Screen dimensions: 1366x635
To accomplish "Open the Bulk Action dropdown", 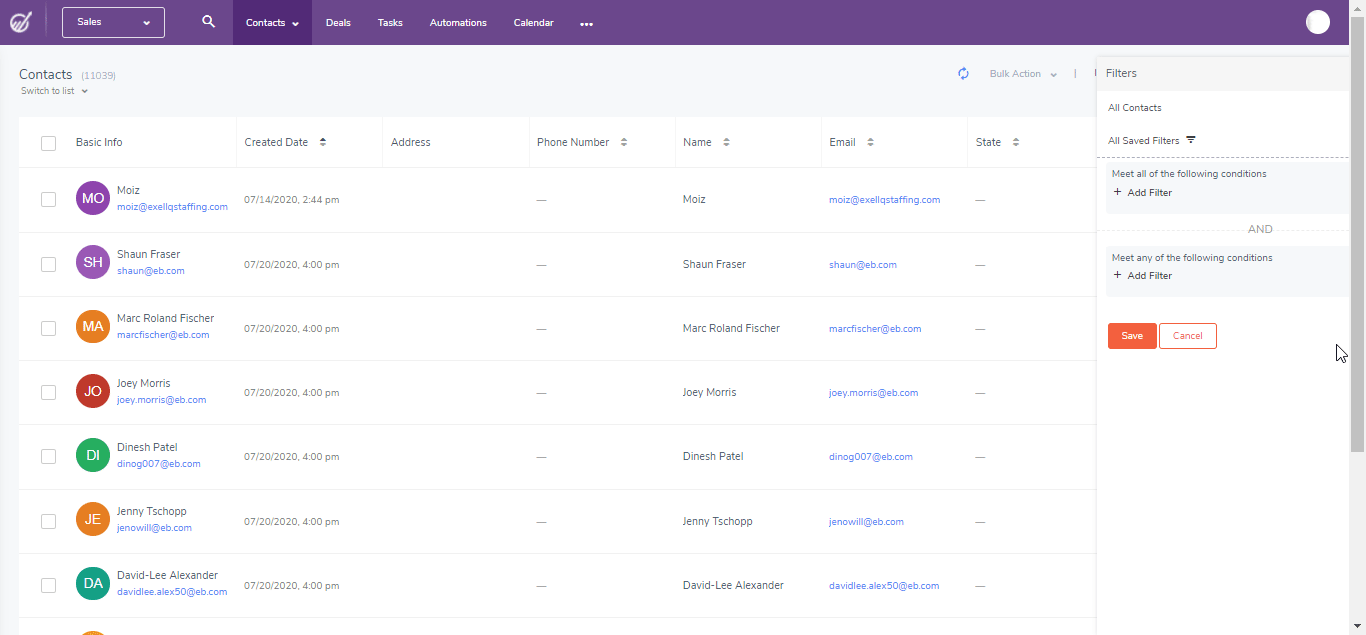I will coord(1023,74).
